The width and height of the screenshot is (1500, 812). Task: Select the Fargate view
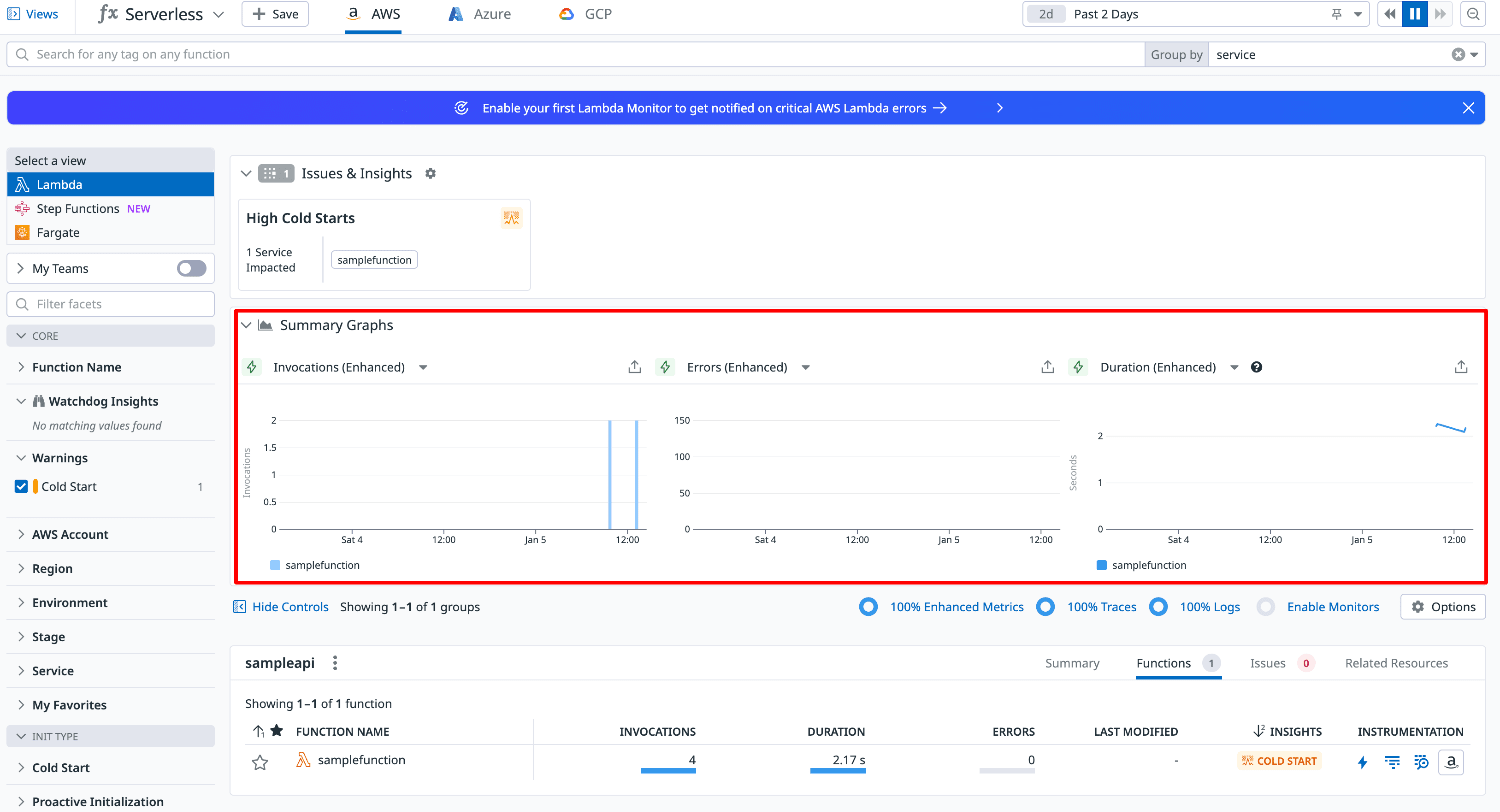tap(110, 232)
